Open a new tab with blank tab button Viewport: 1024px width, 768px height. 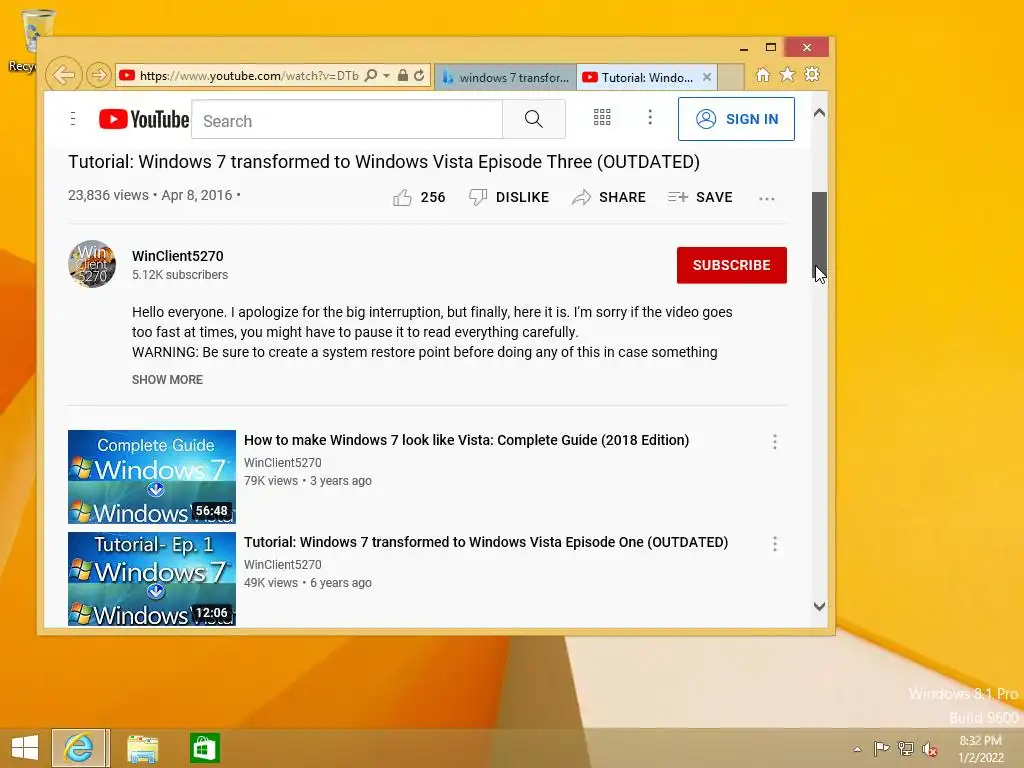click(731, 77)
